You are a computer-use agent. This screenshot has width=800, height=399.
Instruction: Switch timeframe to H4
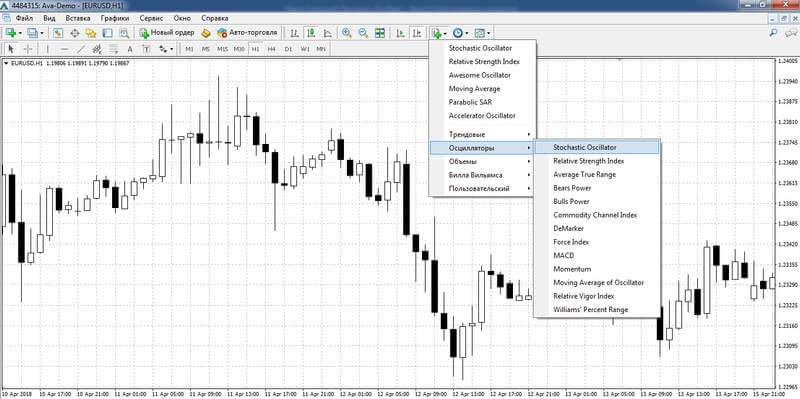[x=271, y=49]
